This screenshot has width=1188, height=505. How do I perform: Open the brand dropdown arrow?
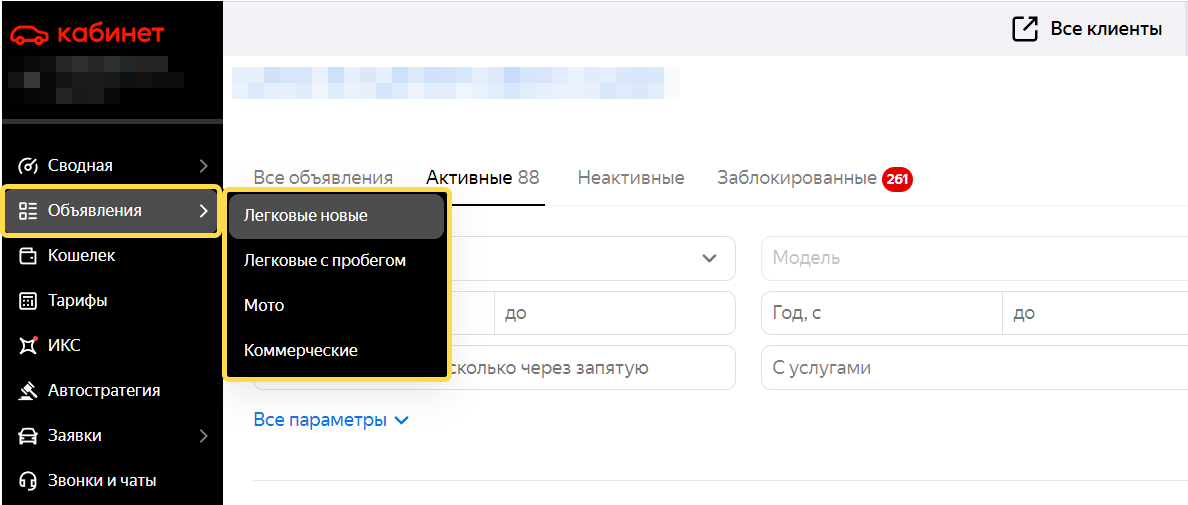click(709, 258)
